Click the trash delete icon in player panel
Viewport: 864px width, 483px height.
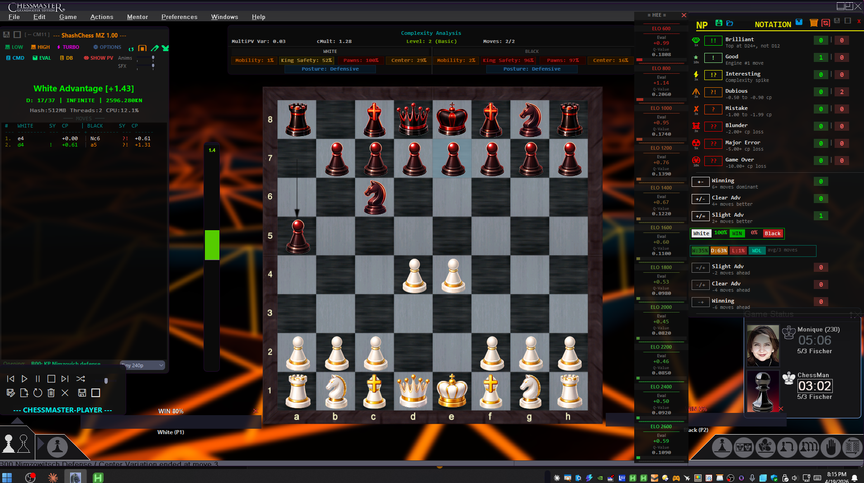point(51,393)
